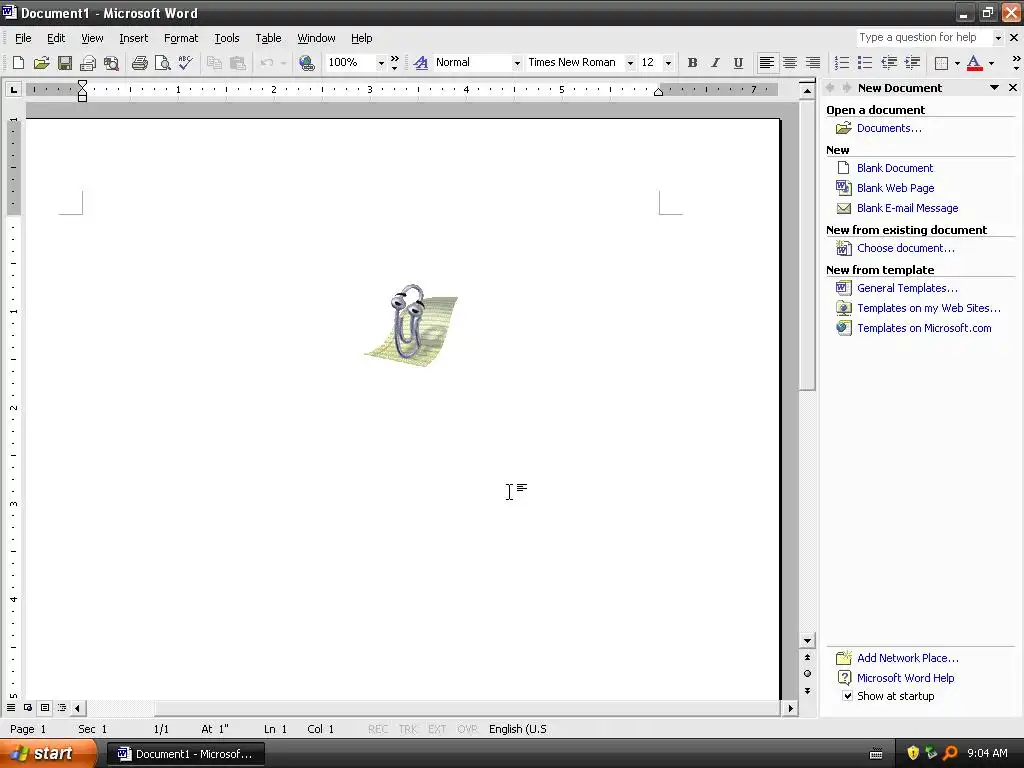Click the vertical scrollbar thumb
Viewport: 1024px width, 768px height.
(x=807, y=245)
